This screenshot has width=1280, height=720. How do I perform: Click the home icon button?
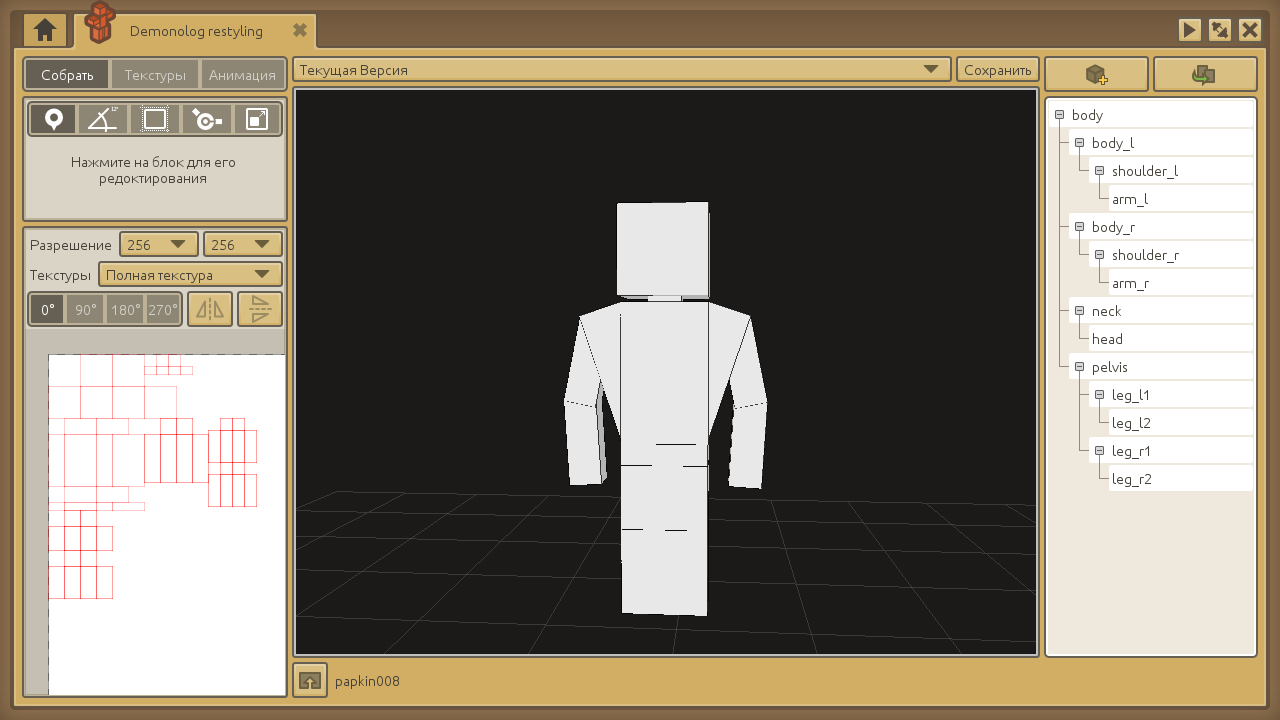click(x=45, y=30)
